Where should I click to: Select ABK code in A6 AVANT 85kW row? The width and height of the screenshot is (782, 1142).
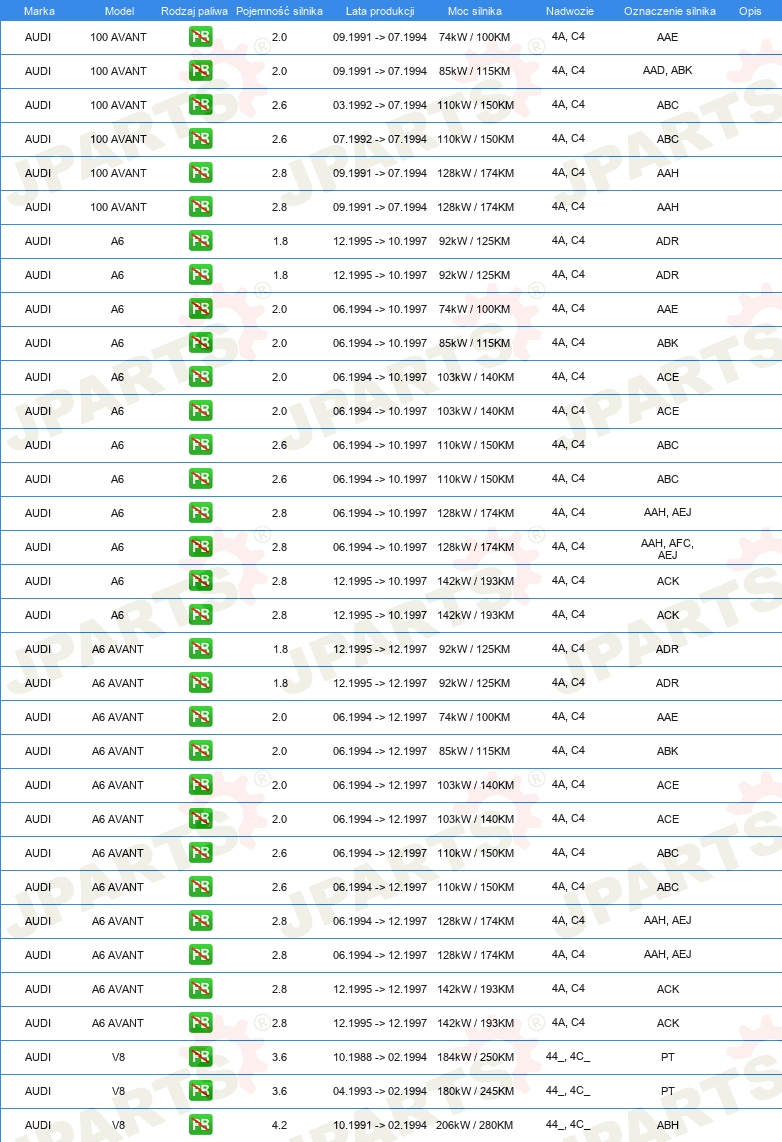coord(668,751)
